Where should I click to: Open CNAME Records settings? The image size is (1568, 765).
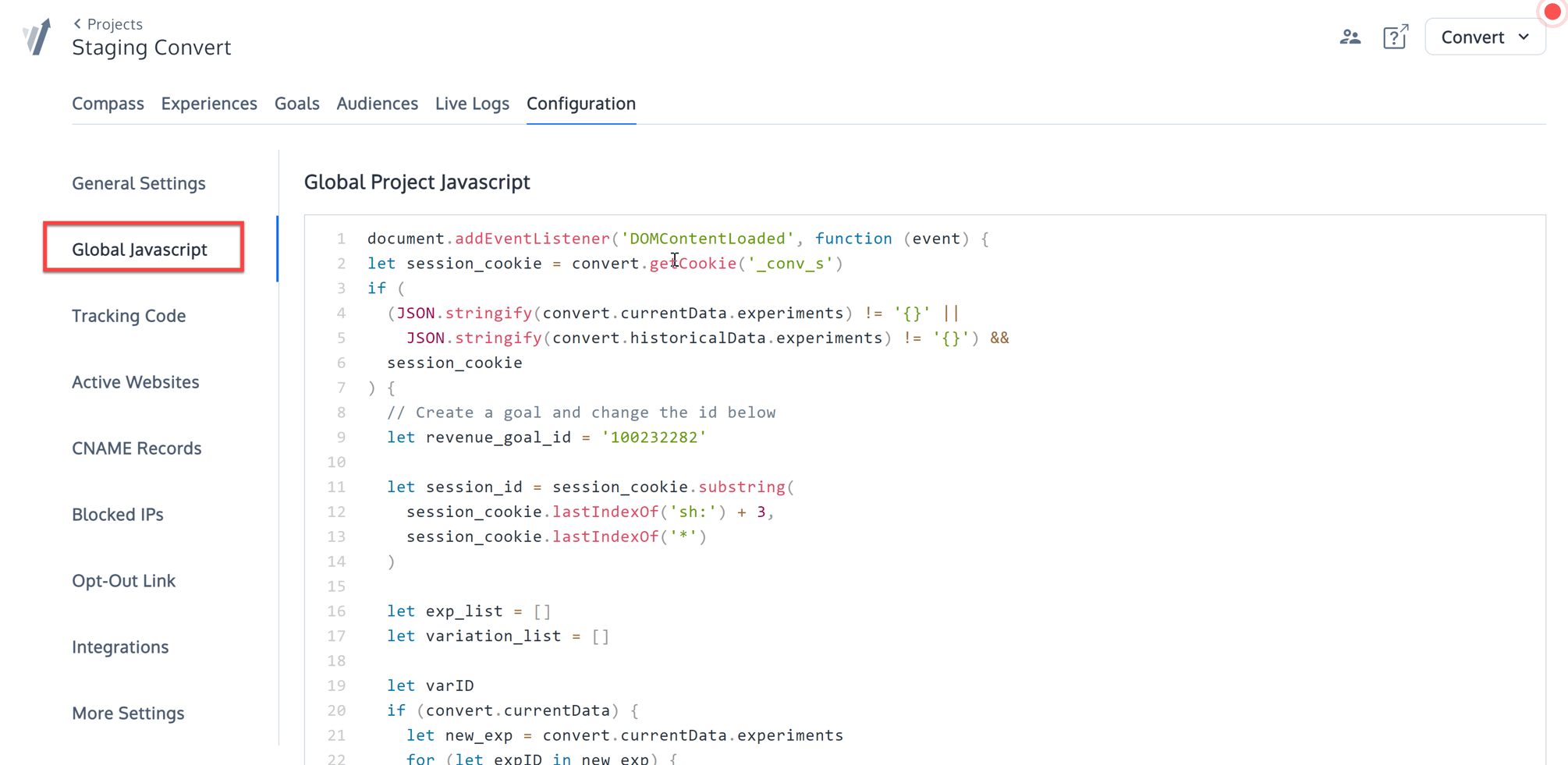click(x=137, y=448)
